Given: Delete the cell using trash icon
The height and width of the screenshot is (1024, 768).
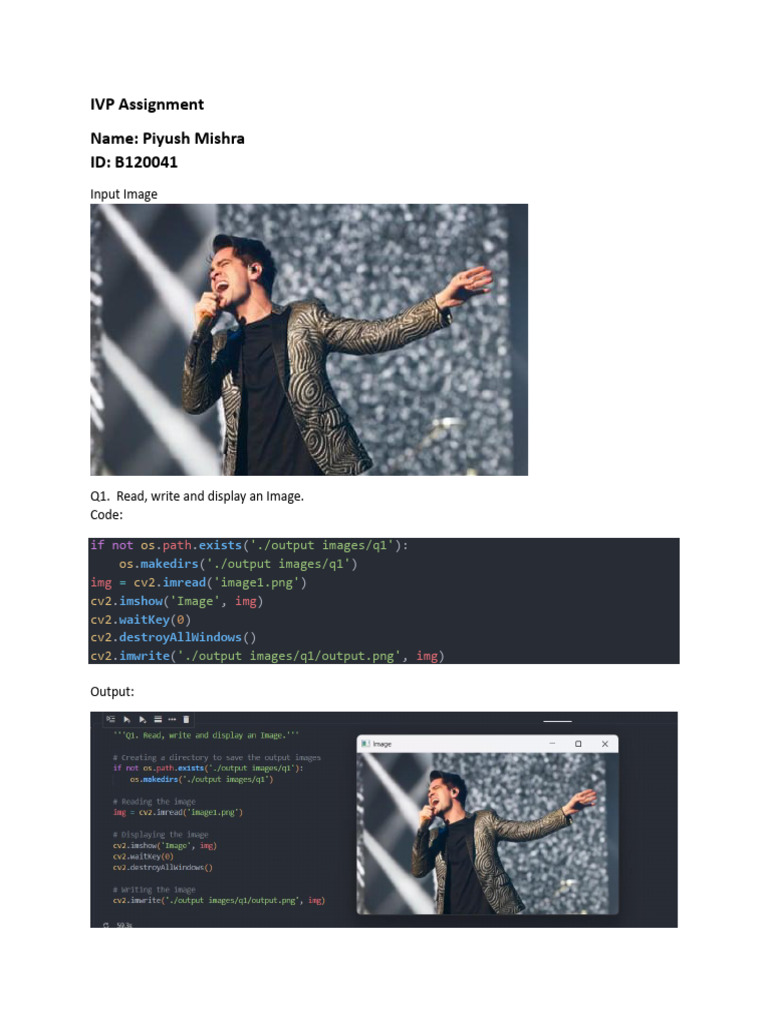Looking at the screenshot, I should pos(186,719).
